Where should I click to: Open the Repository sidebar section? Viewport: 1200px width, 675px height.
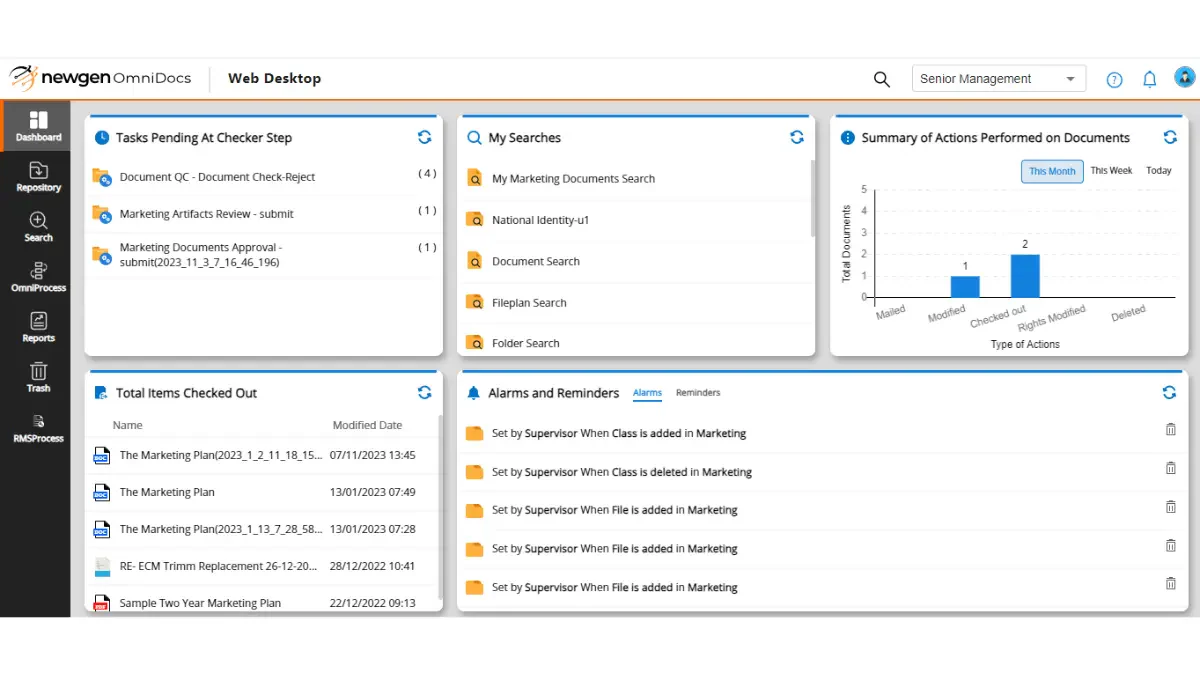coord(38,176)
